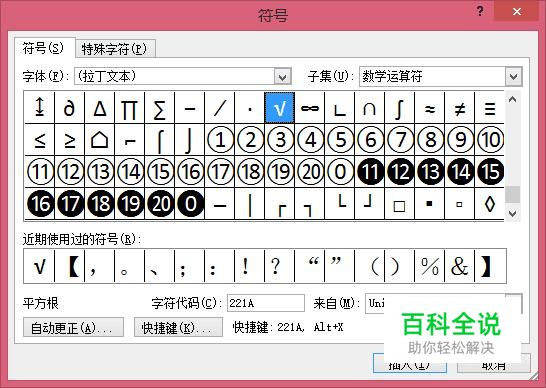Select the highlighted square root symbol in grid
546x388 pixels.
click(280, 108)
